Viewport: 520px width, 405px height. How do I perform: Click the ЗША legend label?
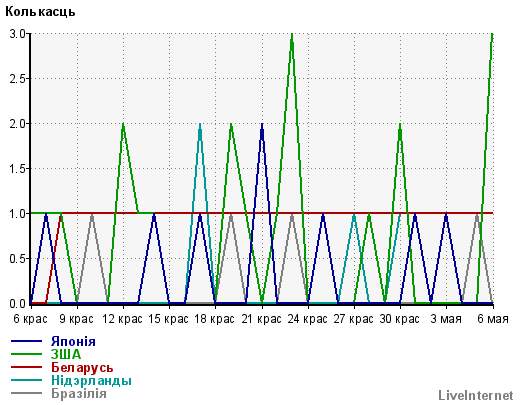(x=66, y=354)
